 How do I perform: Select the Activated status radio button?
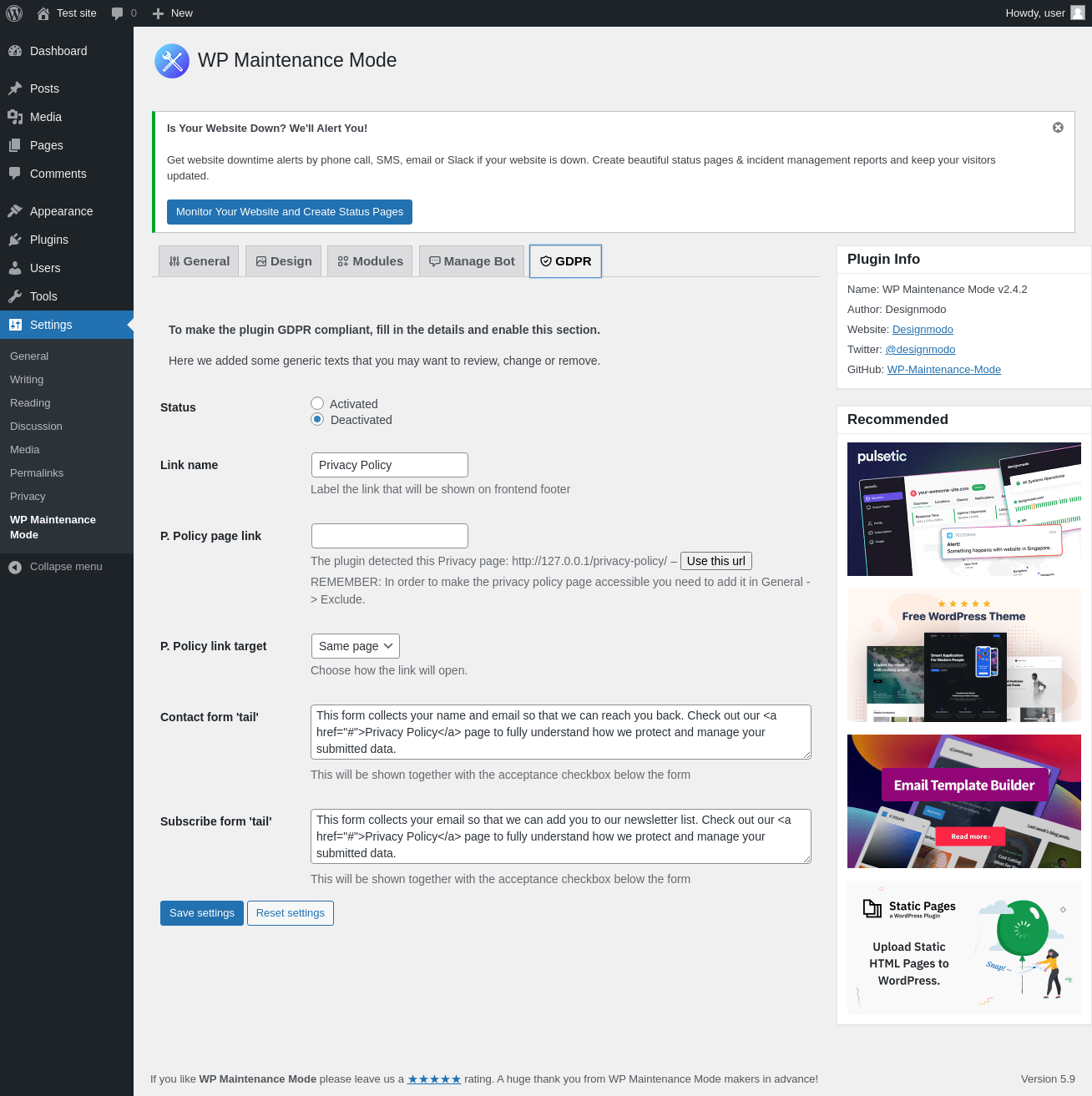click(317, 404)
